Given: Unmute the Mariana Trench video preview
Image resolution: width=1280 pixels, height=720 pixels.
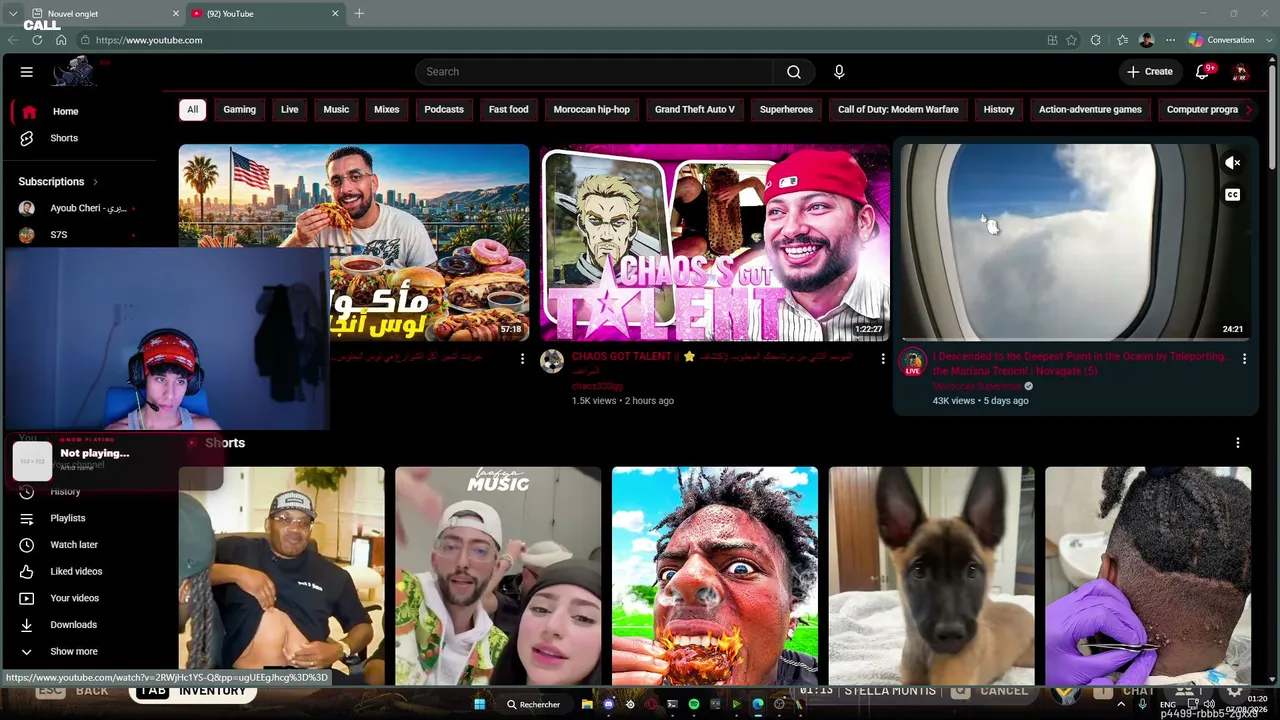Looking at the screenshot, I should (1233, 163).
